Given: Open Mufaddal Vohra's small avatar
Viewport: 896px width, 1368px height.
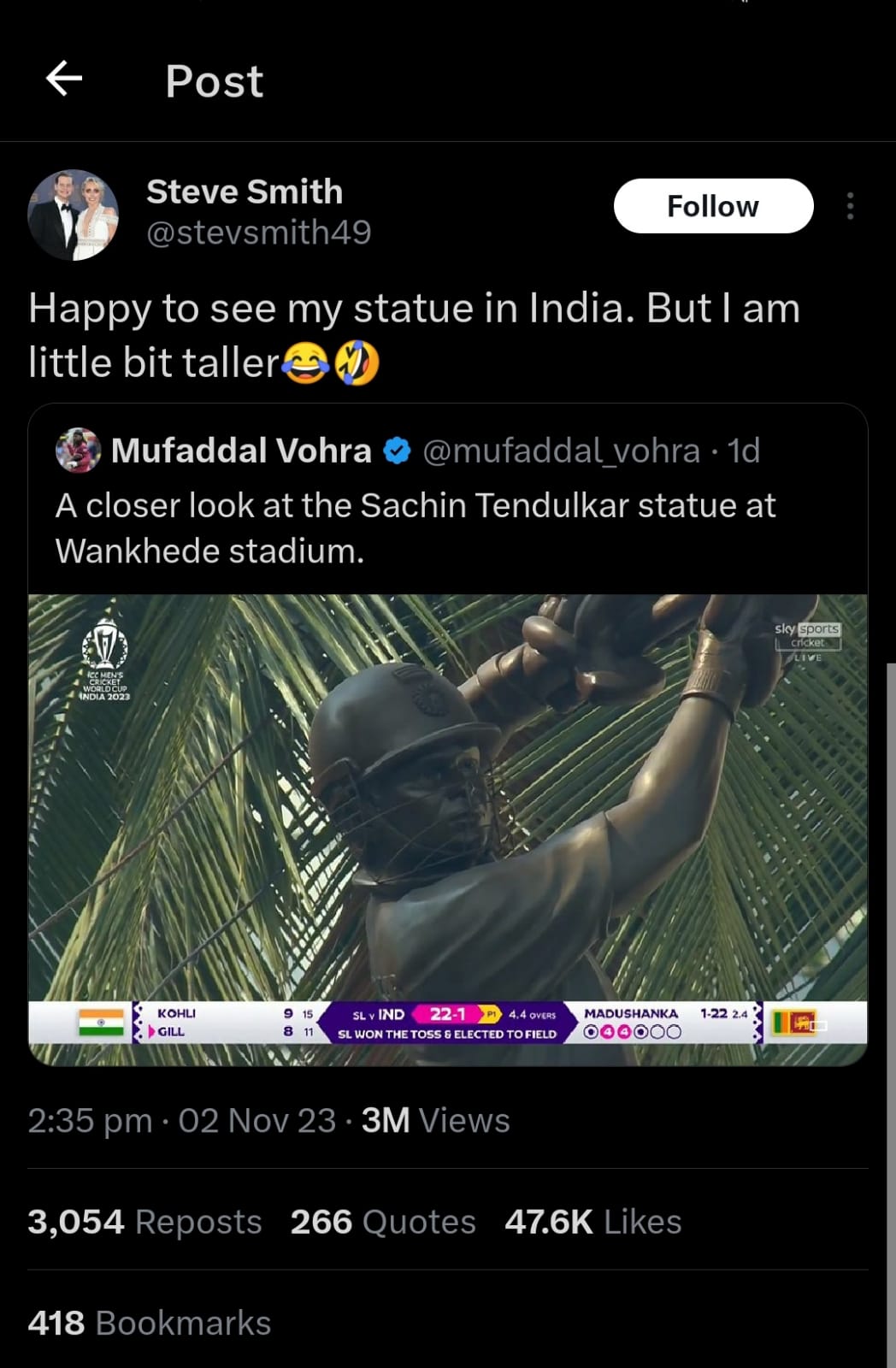Looking at the screenshot, I should point(78,451).
